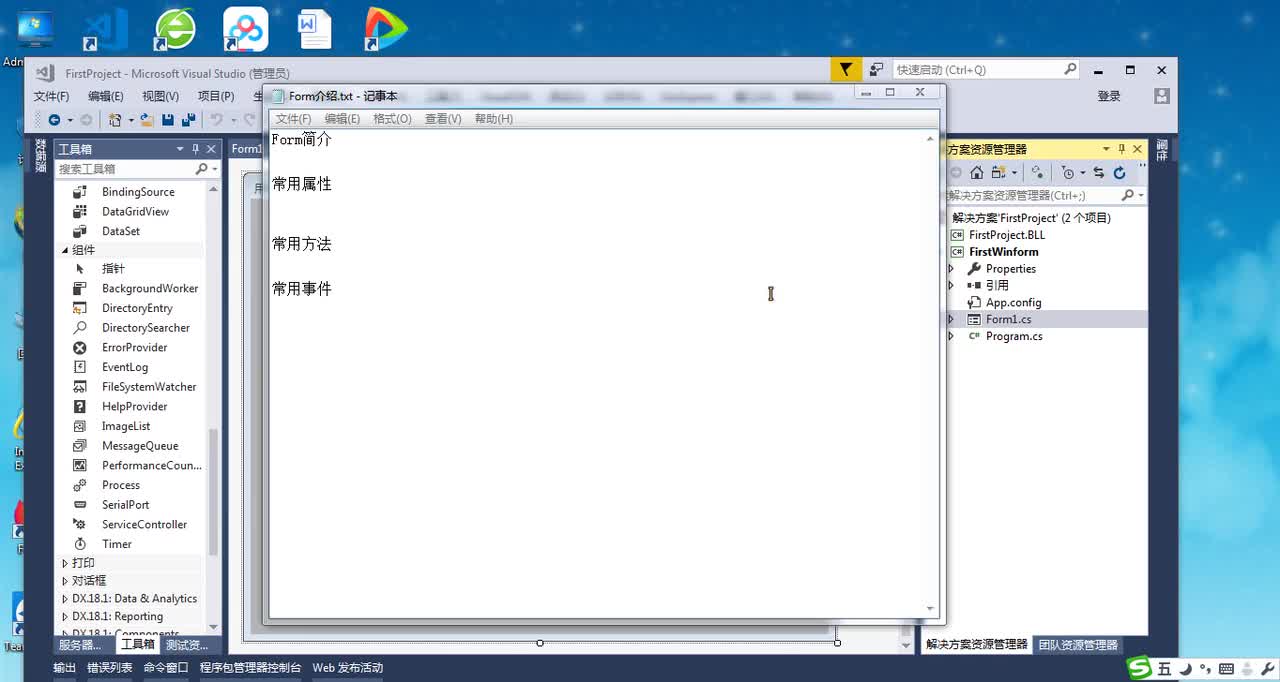This screenshot has height=682, width=1280.
Task: Expand DX.18.1: Data & Analytics group
Action: click(65, 599)
